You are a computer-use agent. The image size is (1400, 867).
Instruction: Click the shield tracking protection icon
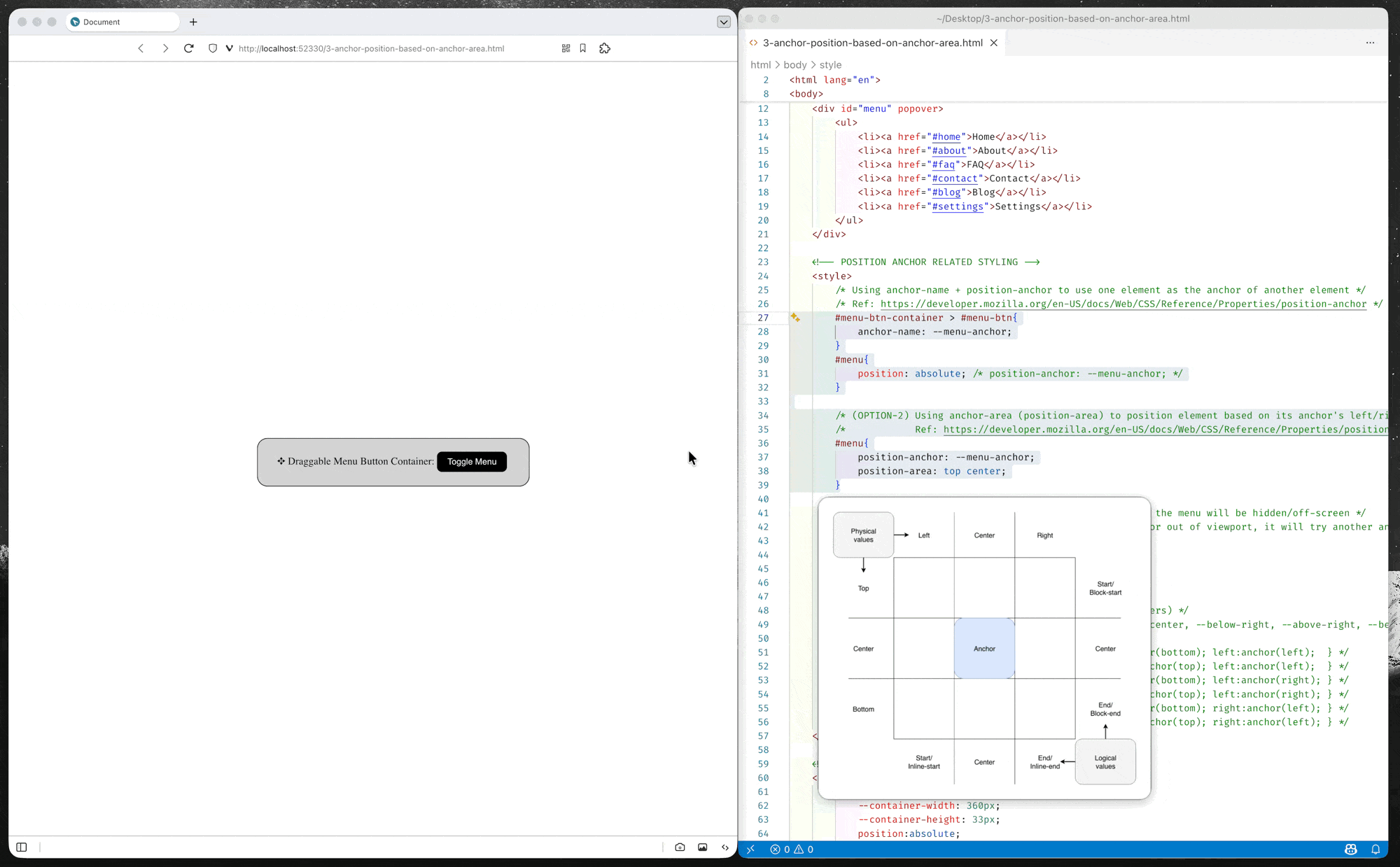(213, 48)
